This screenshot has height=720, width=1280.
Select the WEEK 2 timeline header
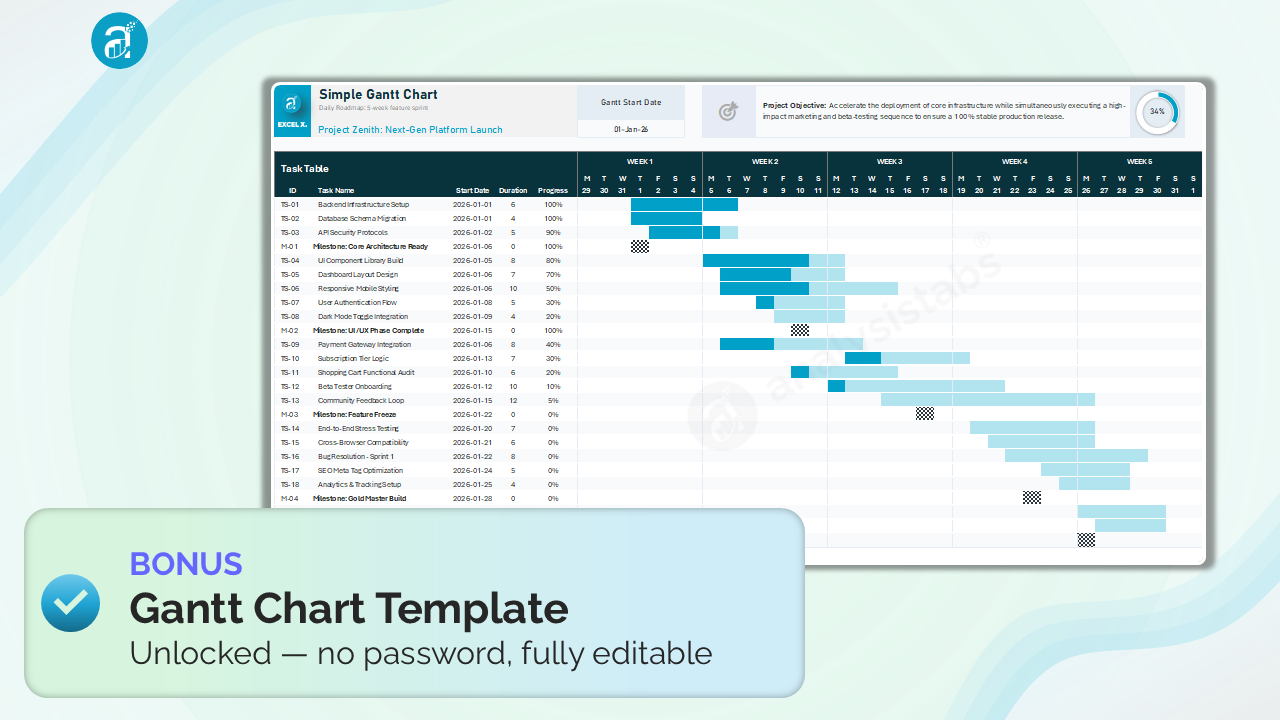click(x=765, y=161)
